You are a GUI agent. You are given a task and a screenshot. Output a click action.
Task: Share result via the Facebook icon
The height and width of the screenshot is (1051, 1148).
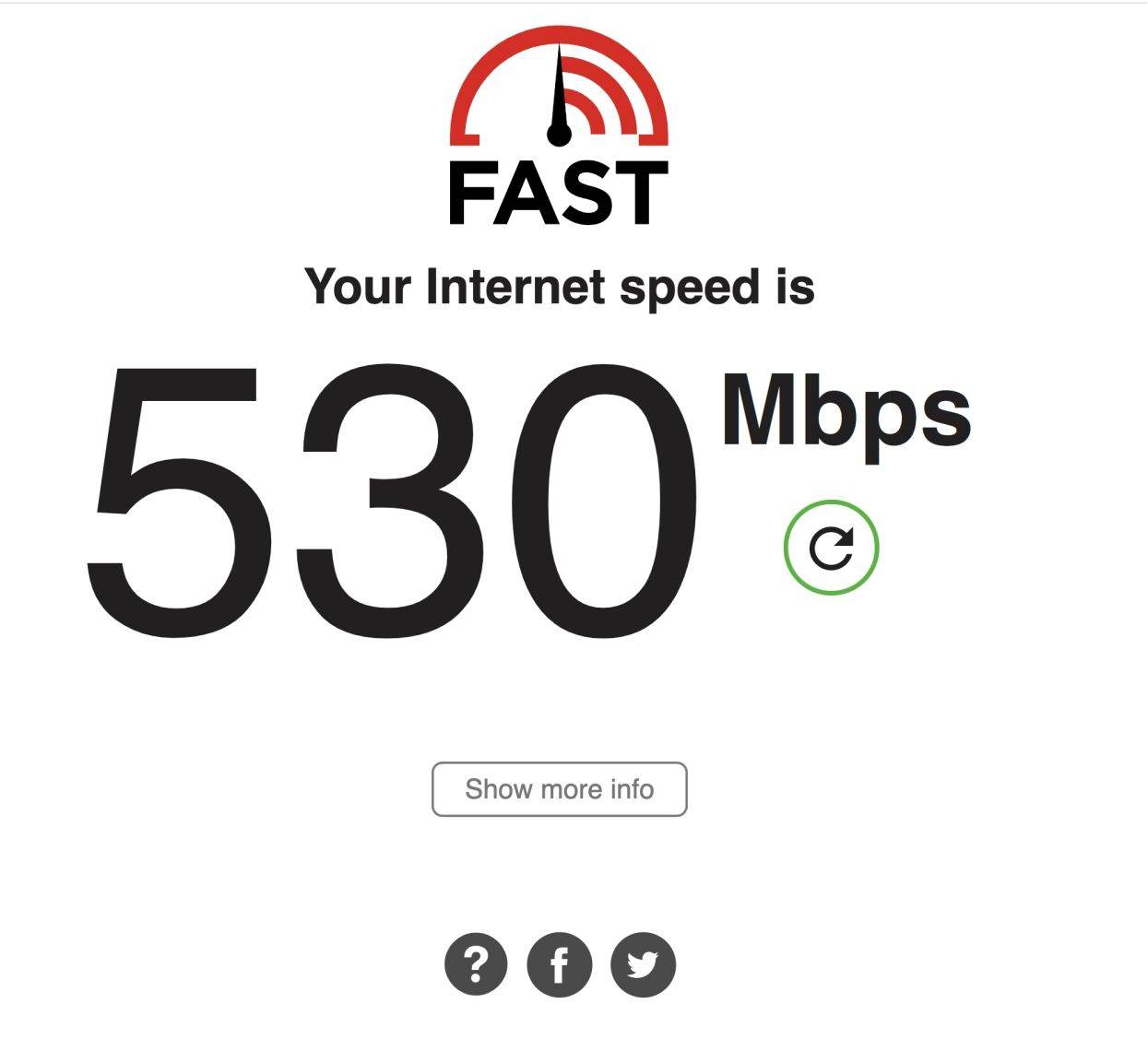coord(559,964)
